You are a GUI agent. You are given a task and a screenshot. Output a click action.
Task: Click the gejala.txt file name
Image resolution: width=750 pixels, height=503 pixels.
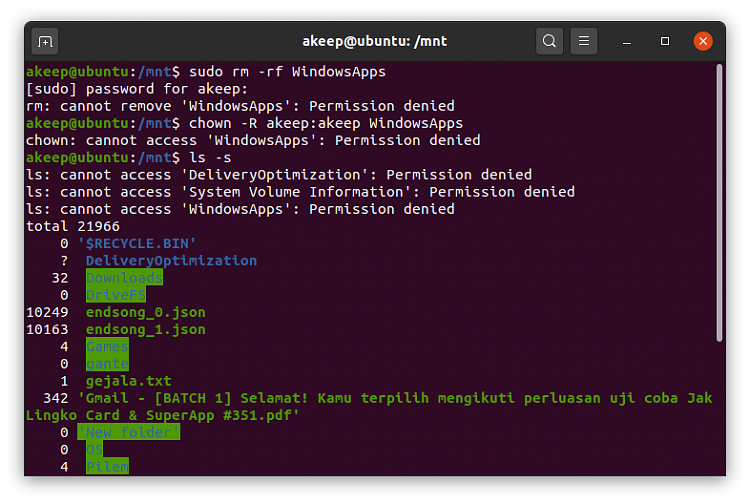(128, 381)
